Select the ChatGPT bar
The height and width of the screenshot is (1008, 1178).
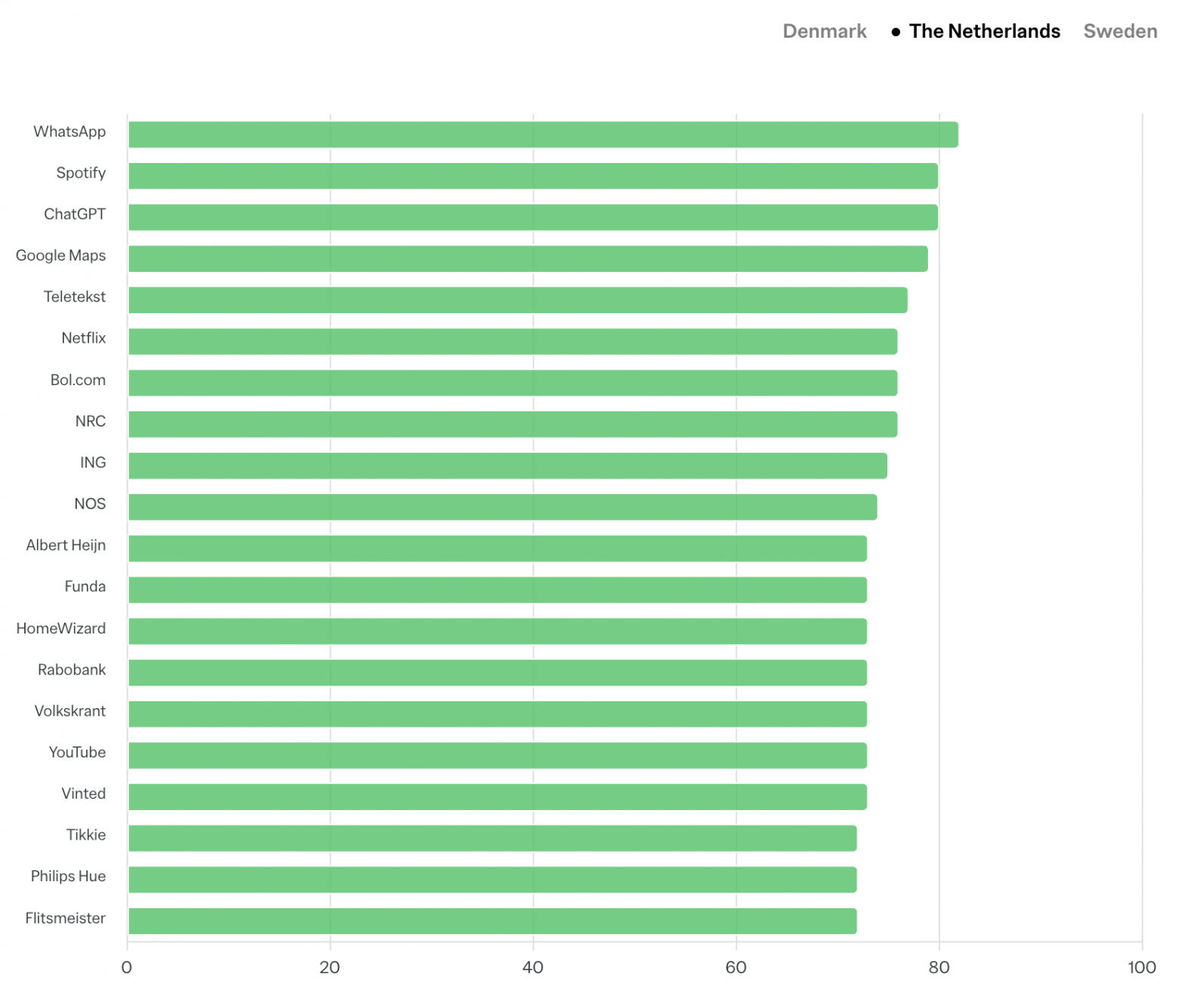(532, 217)
